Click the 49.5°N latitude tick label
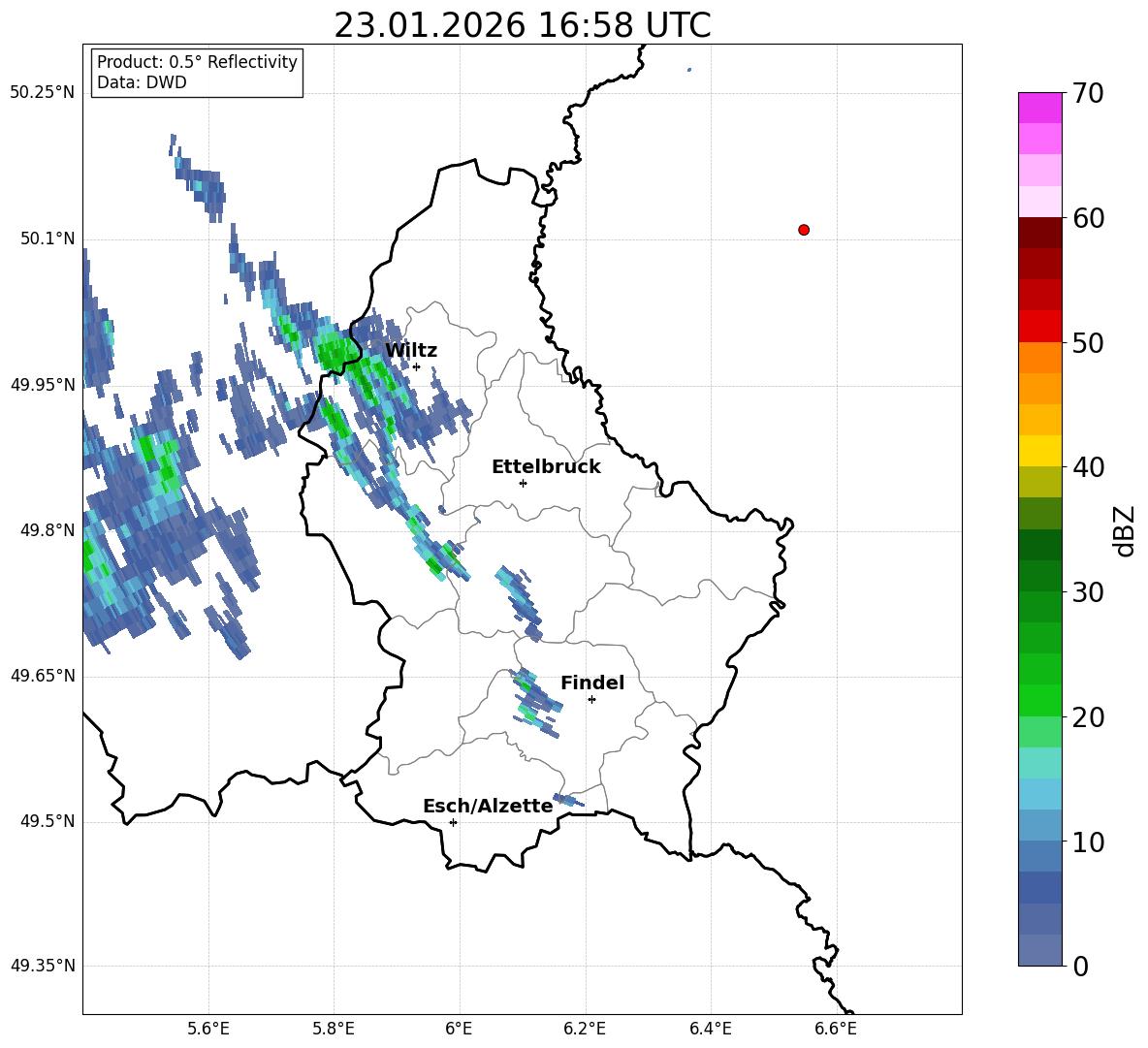Viewport: 1148px width, 1048px height. tap(48, 821)
